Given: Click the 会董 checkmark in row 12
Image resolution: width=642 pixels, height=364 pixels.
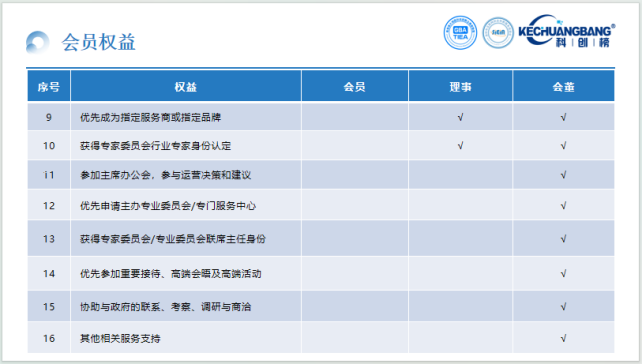Looking at the screenshot, I should click(563, 206).
